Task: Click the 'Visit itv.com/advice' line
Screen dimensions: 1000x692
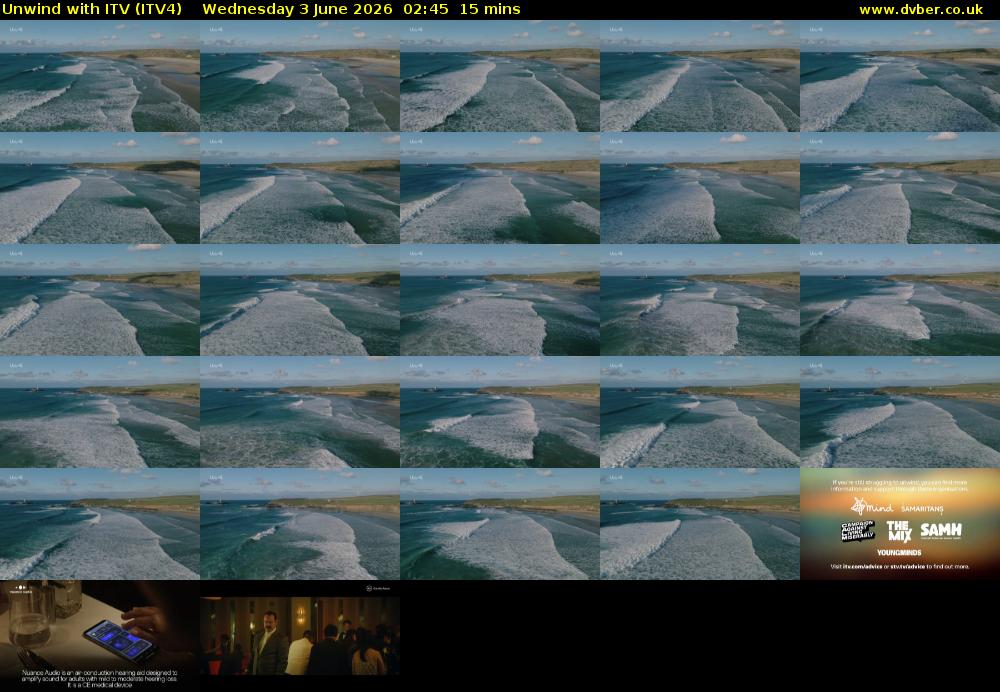Action: pyautogui.click(x=900, y=566)
